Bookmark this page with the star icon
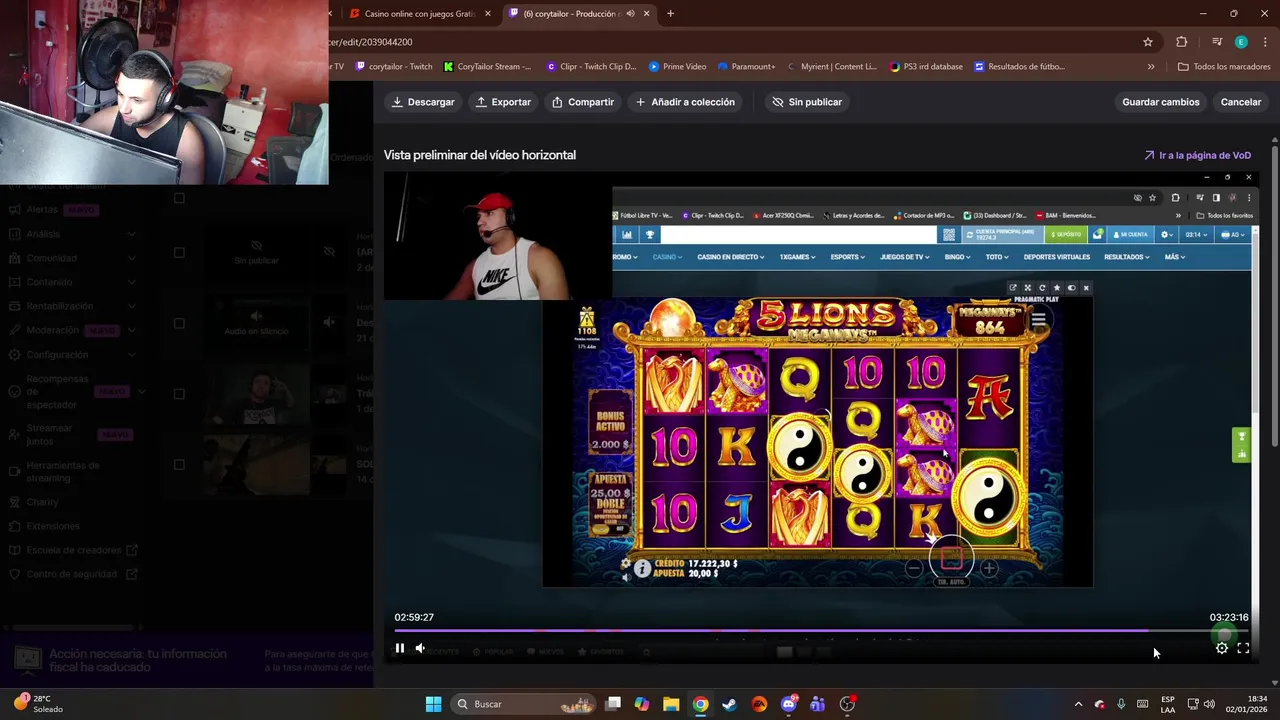This screenshot has height=720, width=1280. [1148, 42]
